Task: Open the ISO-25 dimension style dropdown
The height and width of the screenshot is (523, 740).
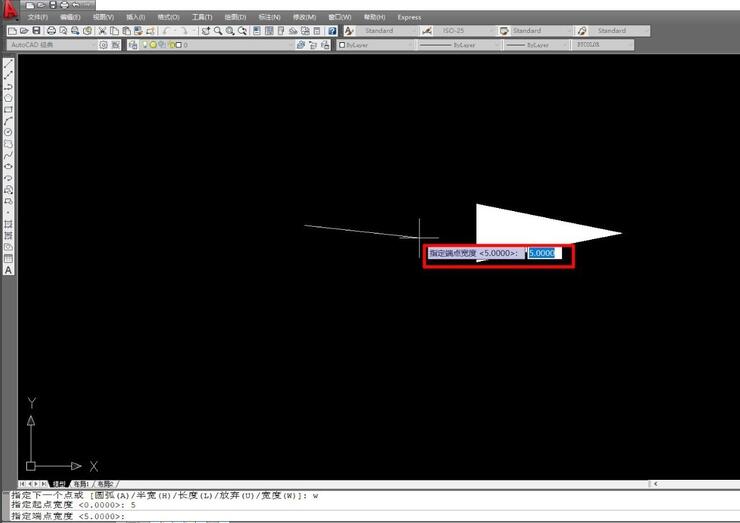Action: tap(463, 31)
